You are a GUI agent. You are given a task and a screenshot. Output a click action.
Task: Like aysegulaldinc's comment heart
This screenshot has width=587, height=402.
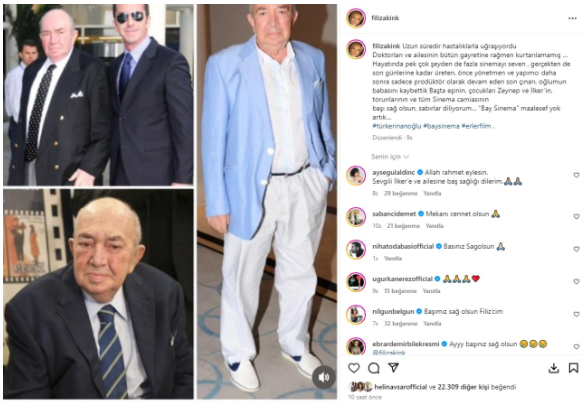pos(576,175)
